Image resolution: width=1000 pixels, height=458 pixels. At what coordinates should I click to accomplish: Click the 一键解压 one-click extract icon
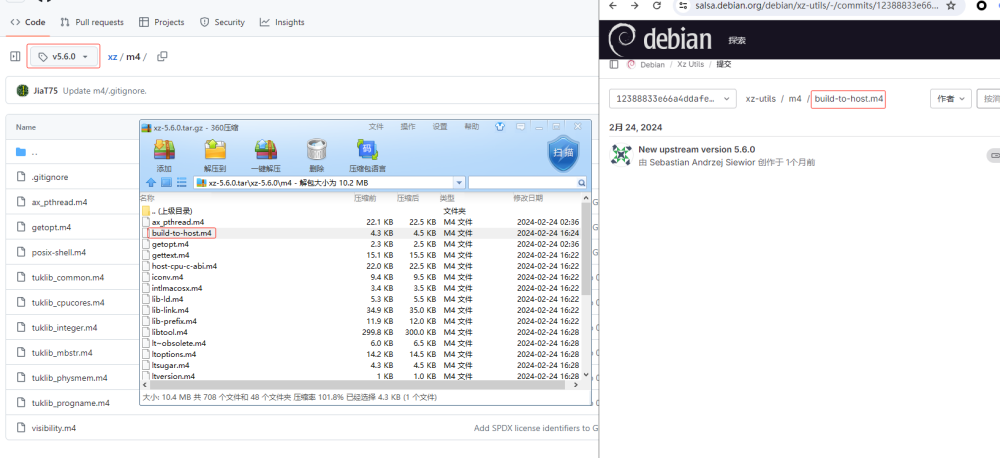[x=265, y=151]
